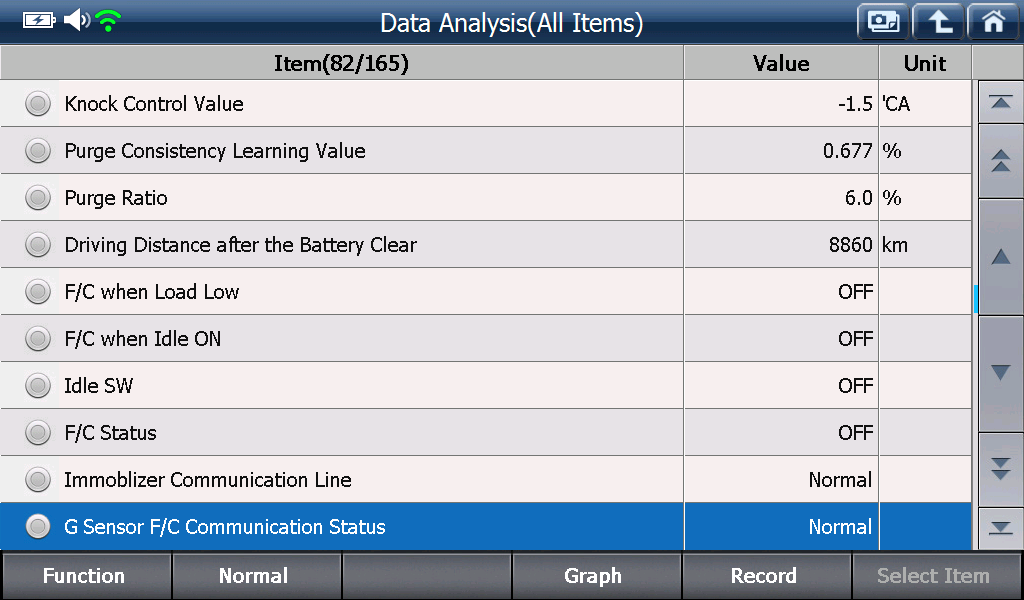Select radio button for Purge Ratio

pyautogui.click(x=38, y=198)
